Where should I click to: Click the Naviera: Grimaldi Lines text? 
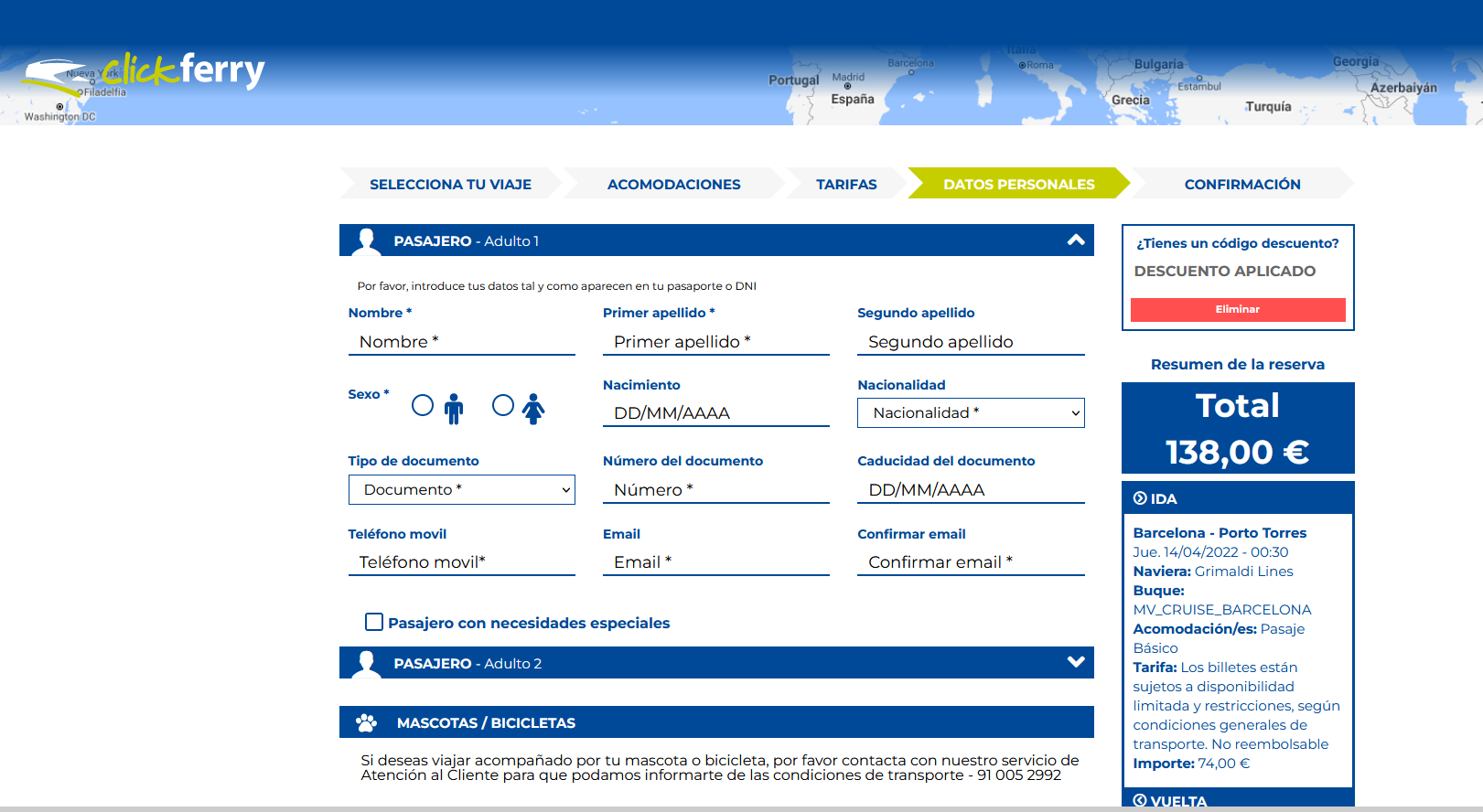(x=1213, y=572)
